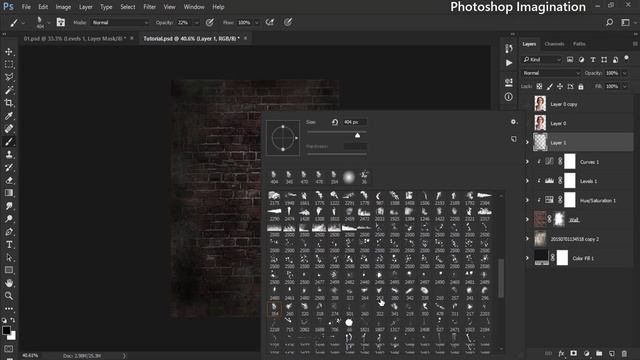Click the brush Size input field
This screenshot has width=640, height=360.
[x=354, y=122]
